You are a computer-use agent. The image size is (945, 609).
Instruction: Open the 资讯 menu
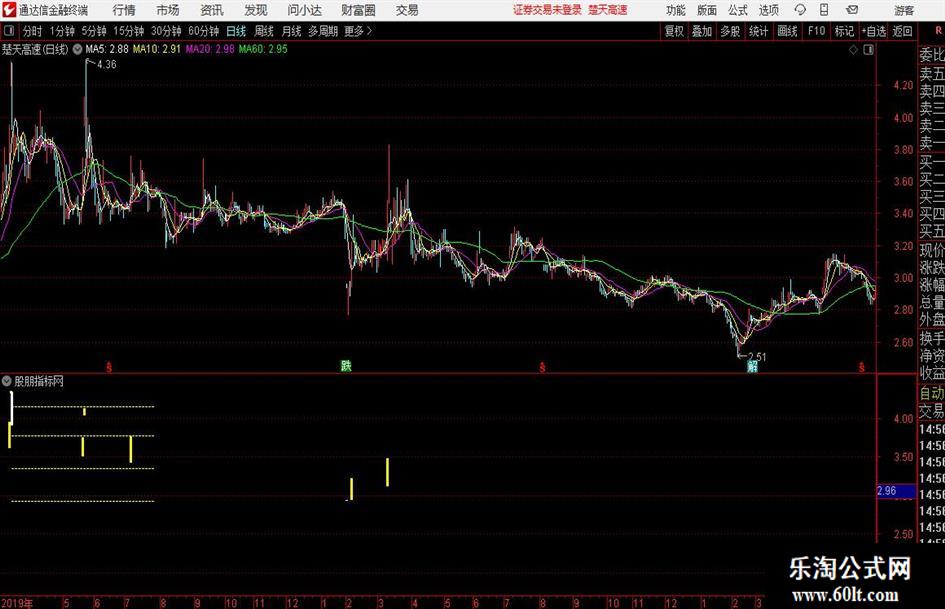pos(212,10)
